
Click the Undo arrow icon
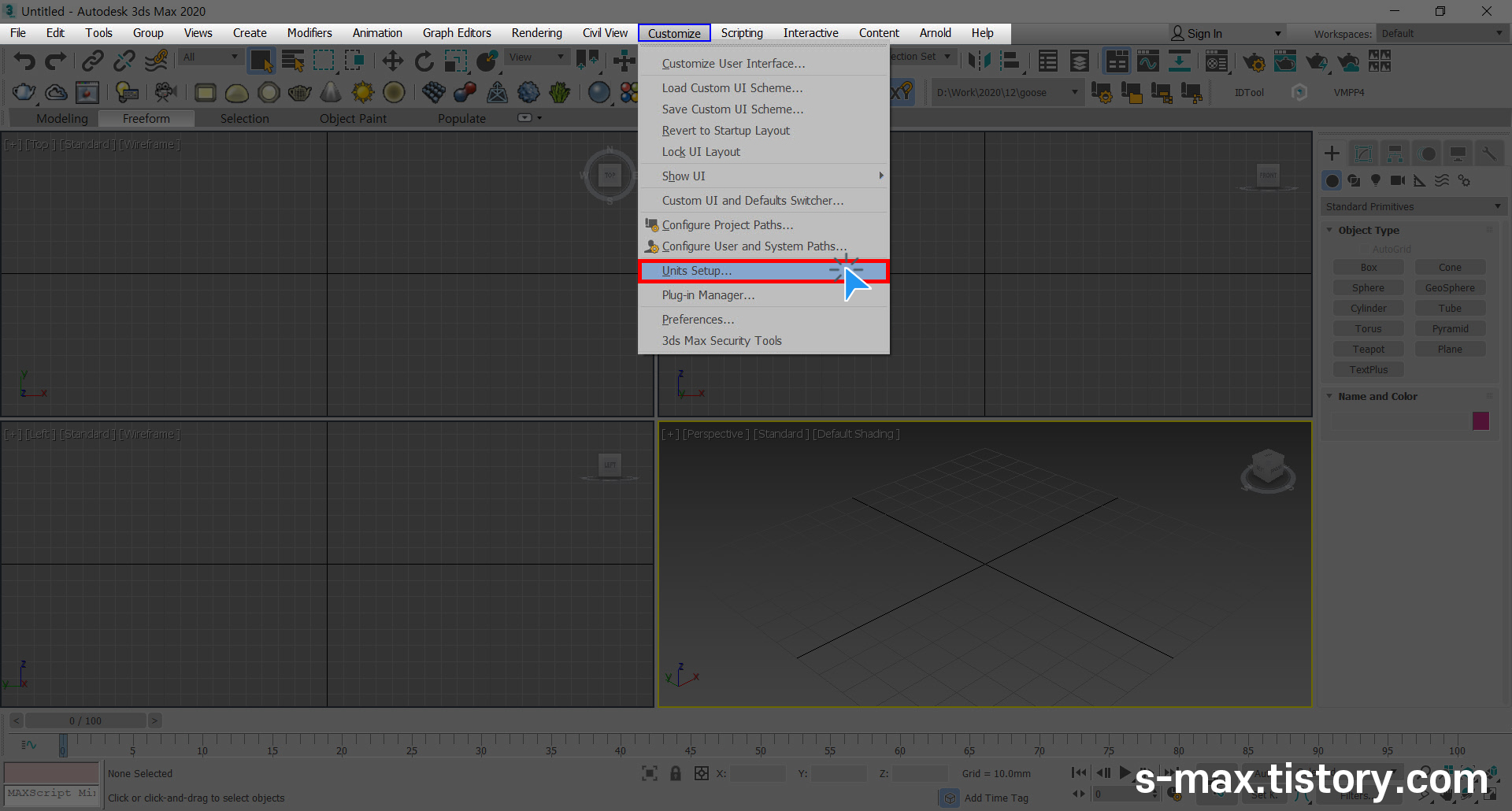pos(24,61)
